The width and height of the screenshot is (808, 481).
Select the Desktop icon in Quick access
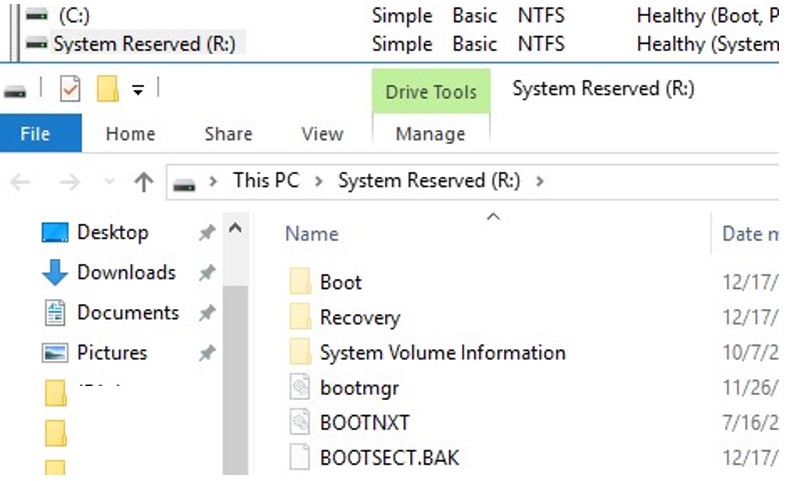pos(55,233)
